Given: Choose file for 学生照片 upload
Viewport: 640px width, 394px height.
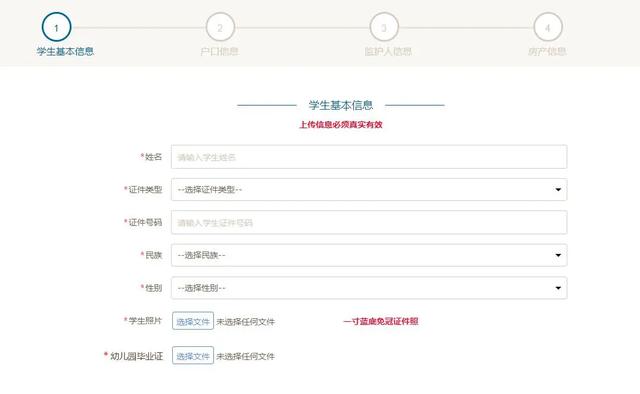Looking at the screenshot, I should point(193,321).
